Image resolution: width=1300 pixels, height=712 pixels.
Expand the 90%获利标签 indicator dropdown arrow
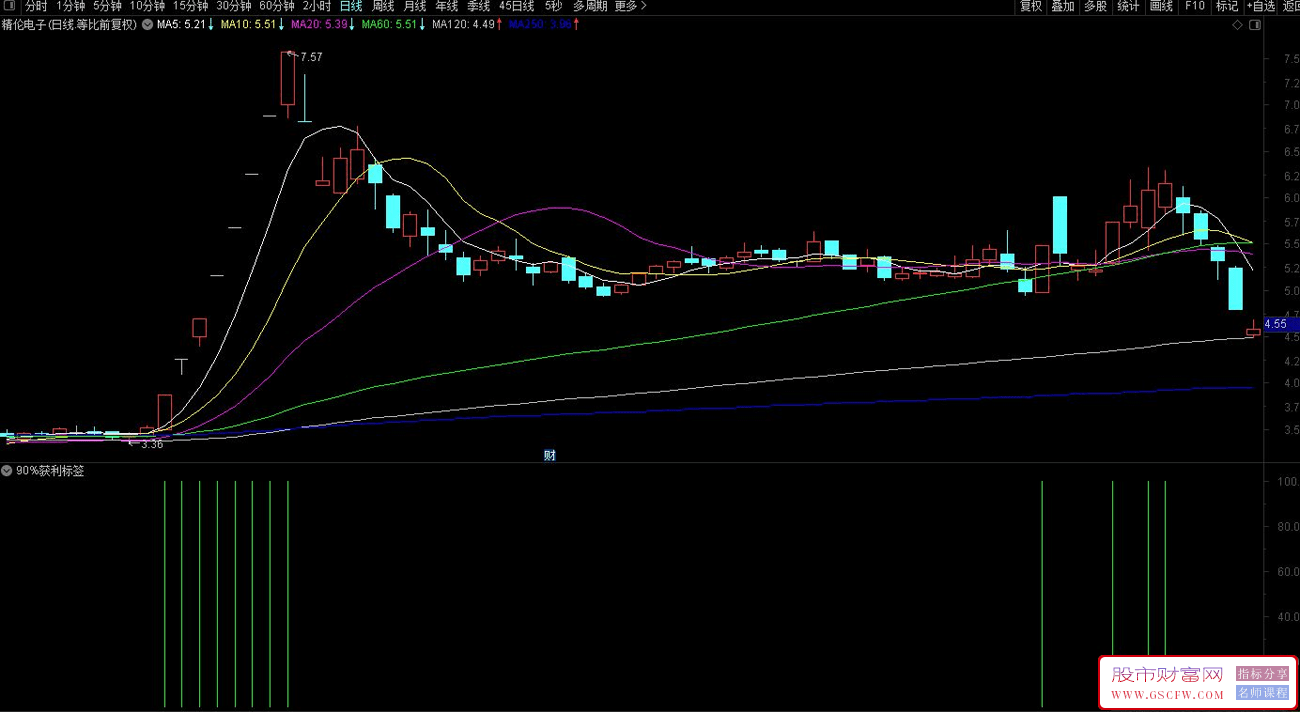pos(7,470)
